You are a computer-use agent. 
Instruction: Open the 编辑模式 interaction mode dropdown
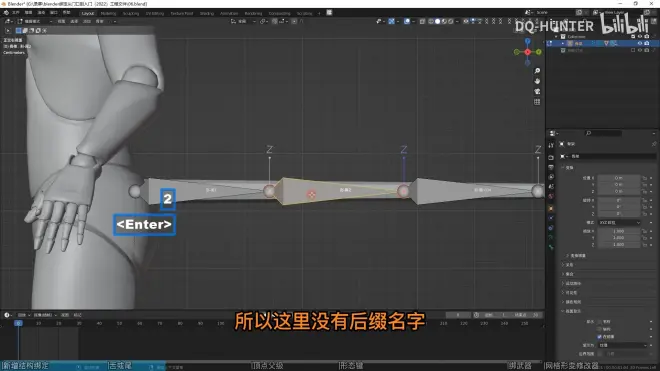(35, 21)
